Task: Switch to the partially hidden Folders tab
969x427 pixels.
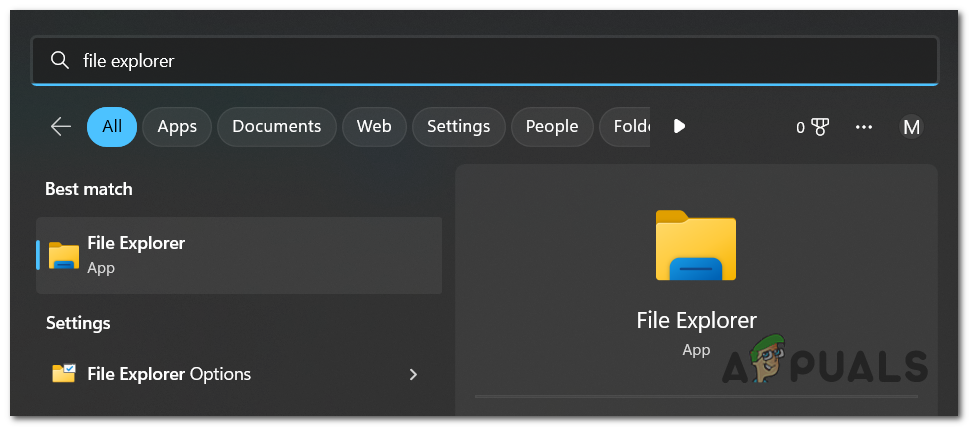Action: pos(625,127)
